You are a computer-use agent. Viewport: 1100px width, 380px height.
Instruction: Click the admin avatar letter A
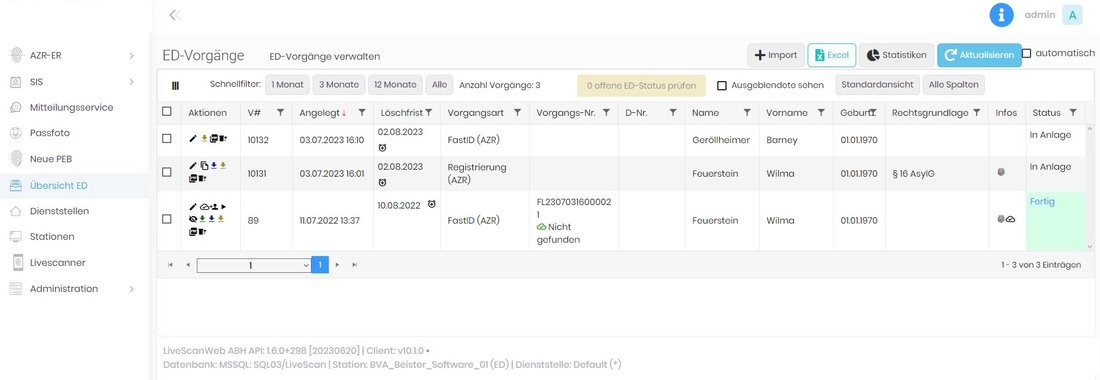click(x=1072, y=15)
